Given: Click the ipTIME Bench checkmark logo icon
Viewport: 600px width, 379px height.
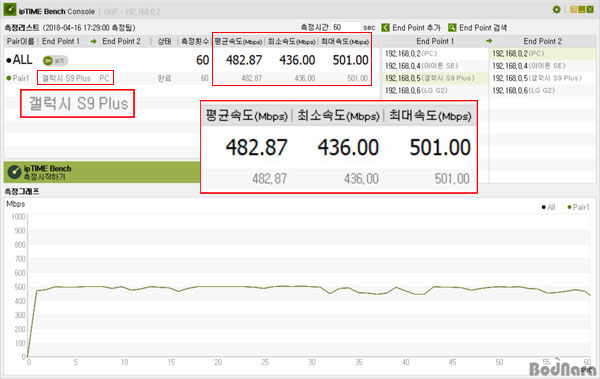Looking at the screenshot, I should point(10,10).
